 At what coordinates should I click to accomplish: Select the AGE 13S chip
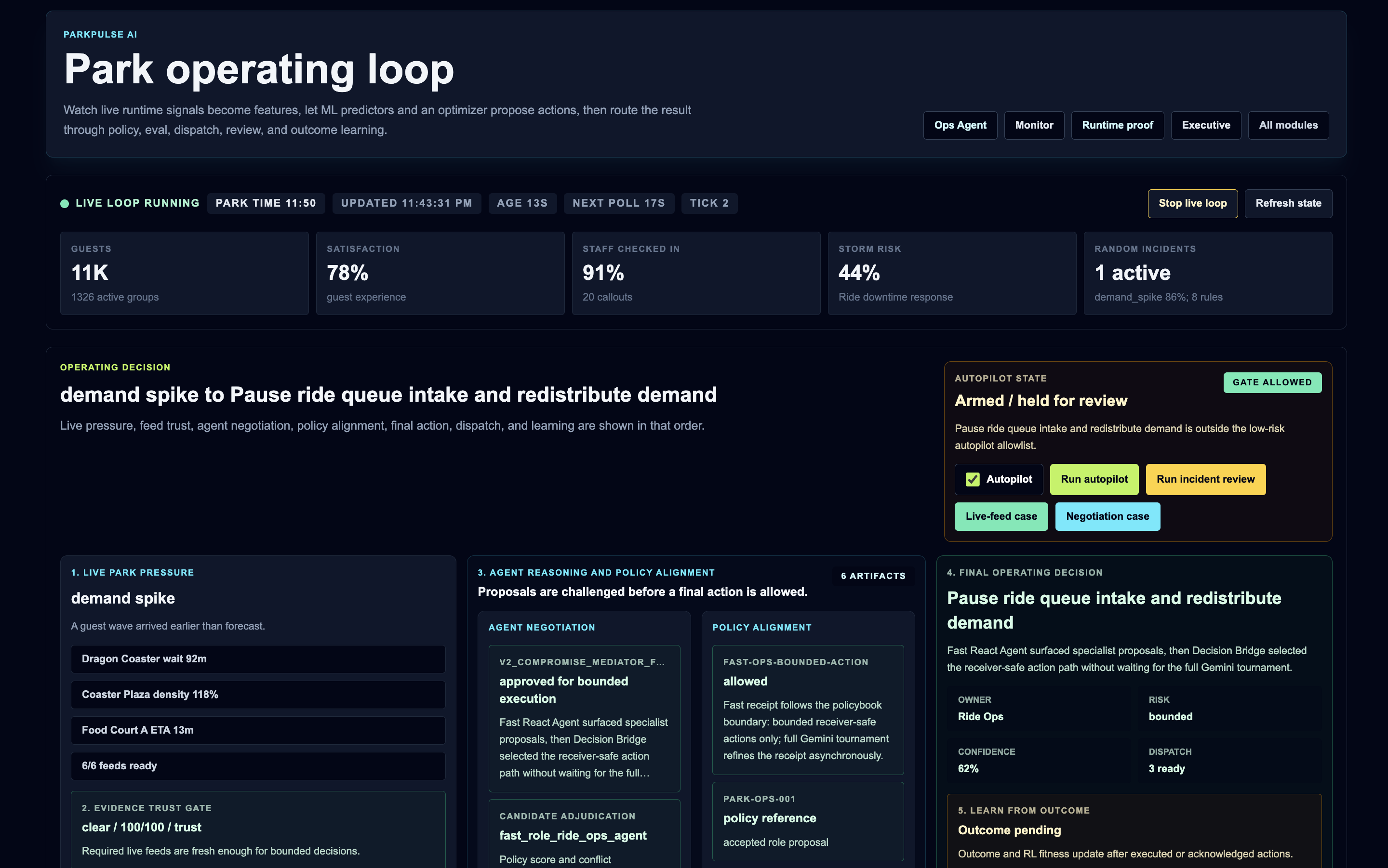522,203
